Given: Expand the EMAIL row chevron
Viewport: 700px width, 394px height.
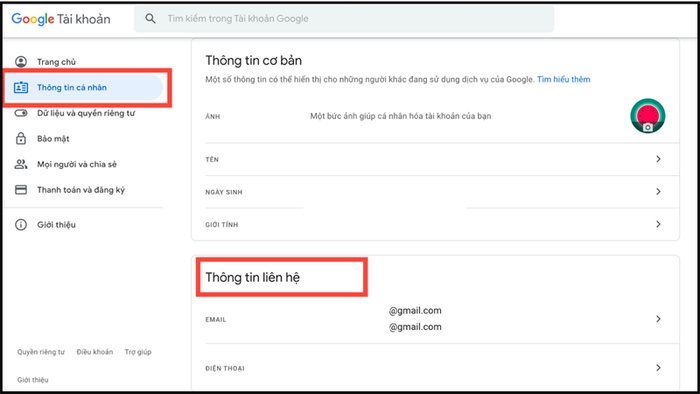Looking at the screenshot, I should click(658, 319).
